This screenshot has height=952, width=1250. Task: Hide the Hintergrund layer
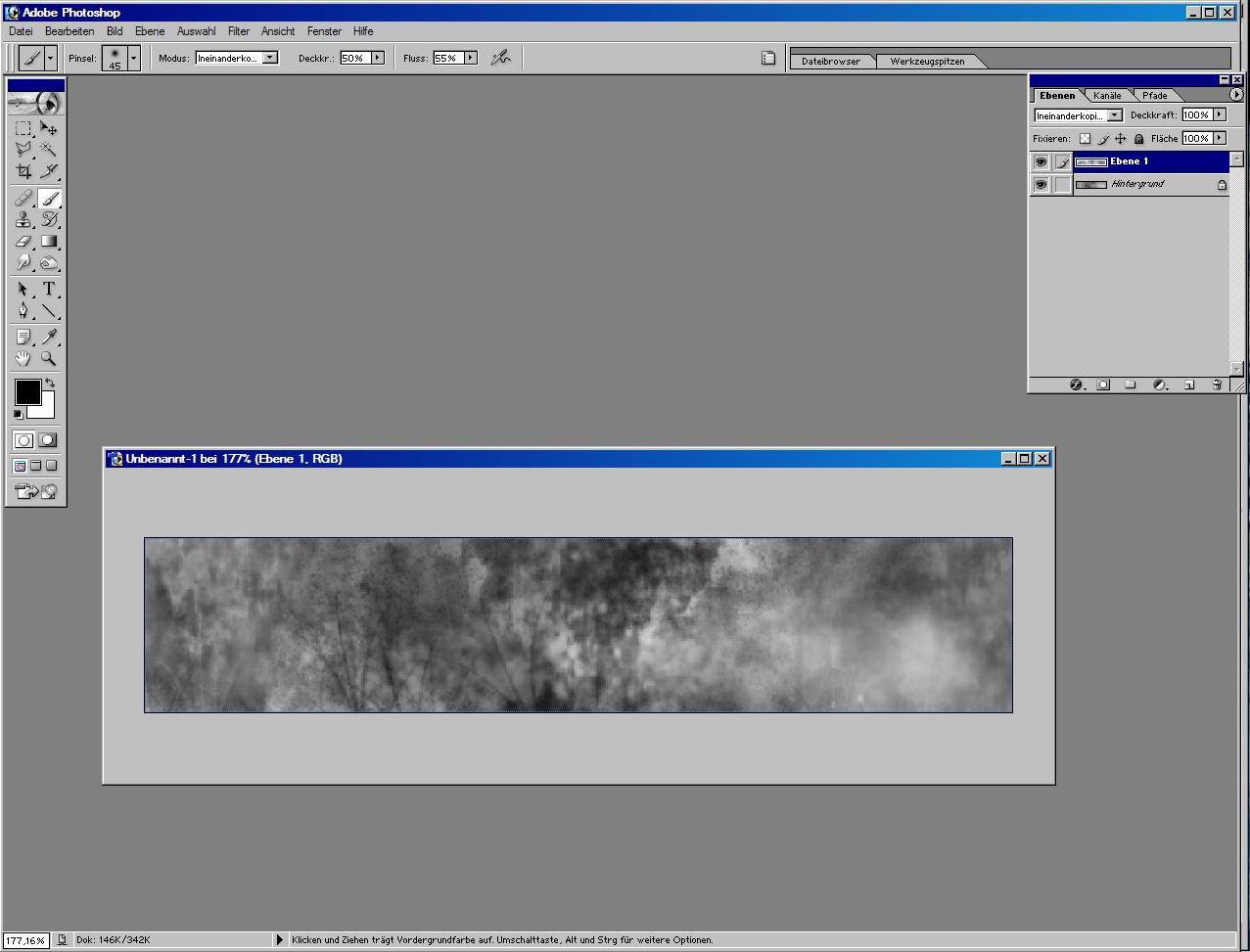pos(1041,184)
